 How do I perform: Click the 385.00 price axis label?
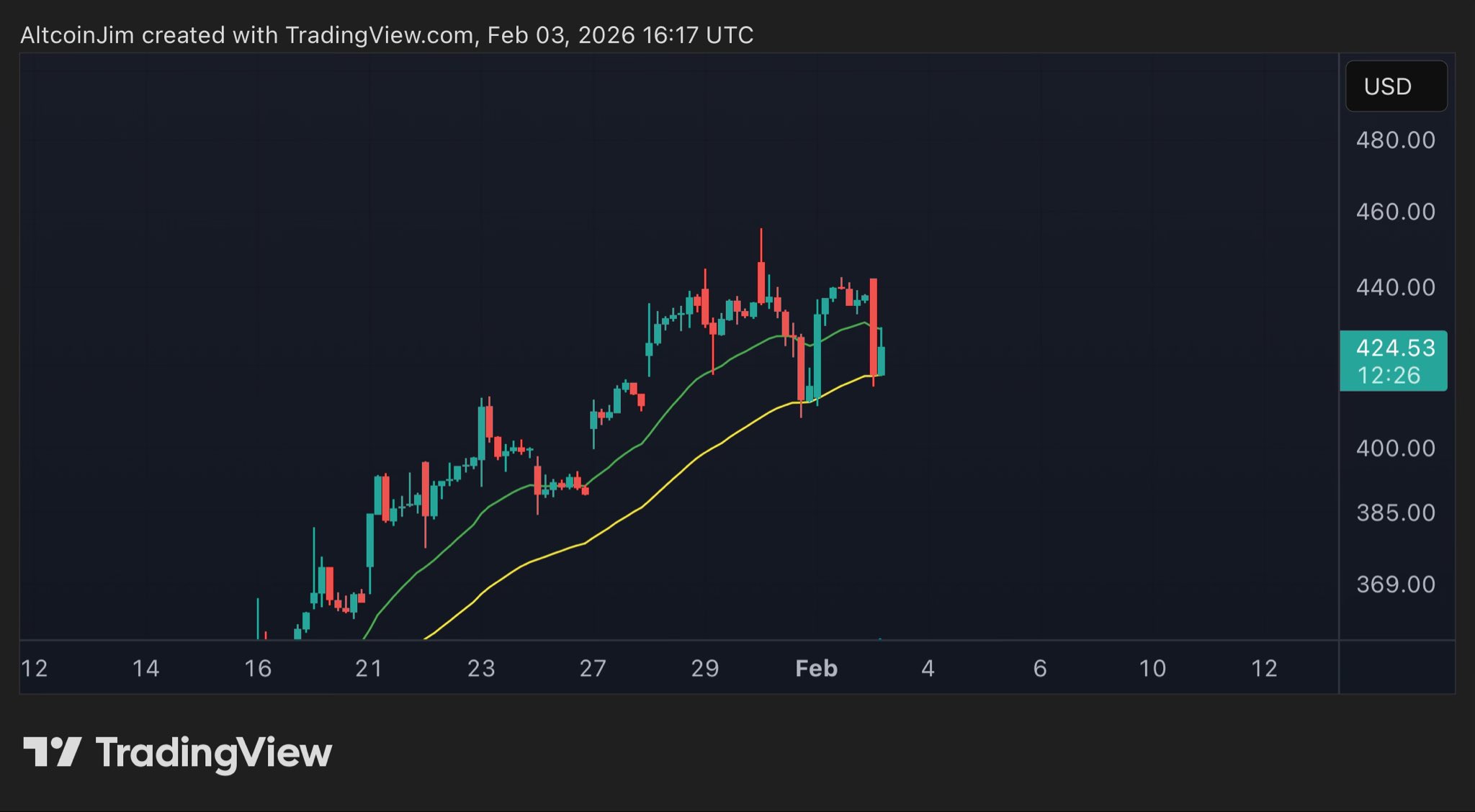pos(1395,513)
